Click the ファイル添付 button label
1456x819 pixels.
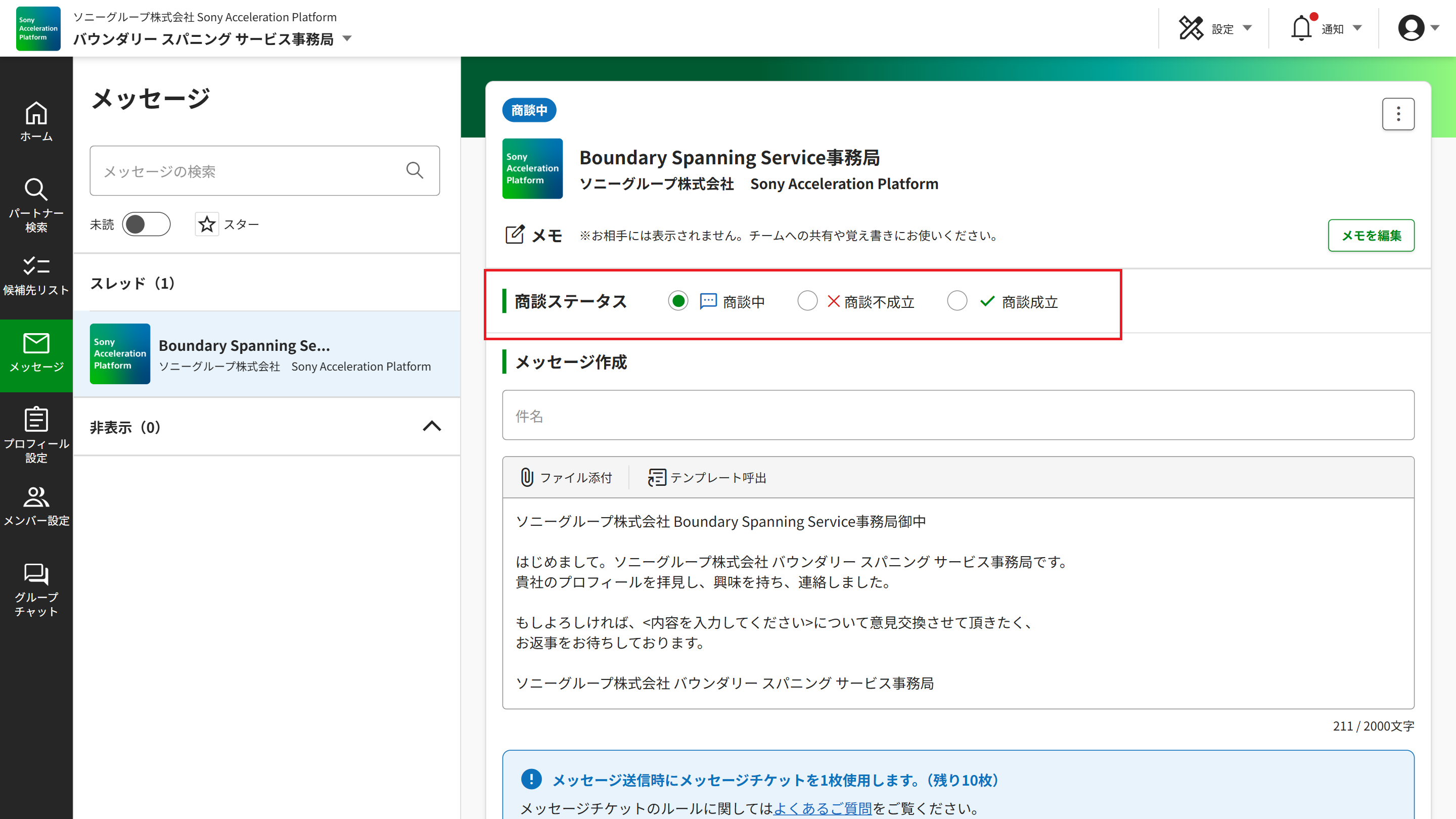coord(575,478)
